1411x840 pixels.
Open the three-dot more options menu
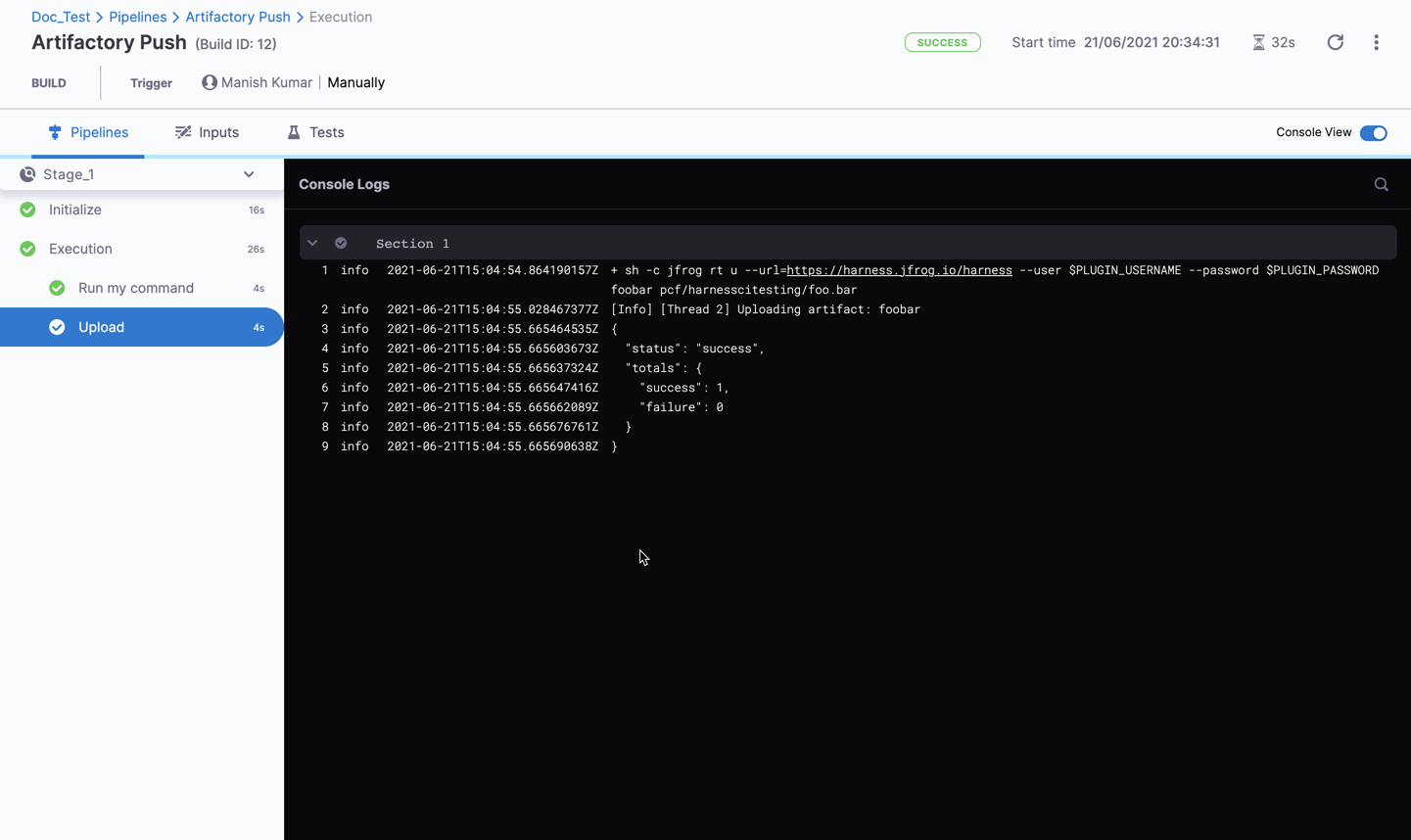(x=1376, y=42)
